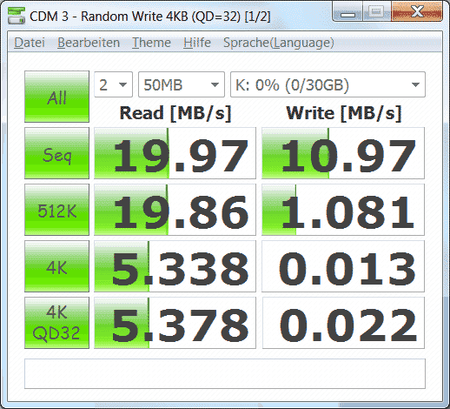Run the 512K benchmark

coord(57,210)
